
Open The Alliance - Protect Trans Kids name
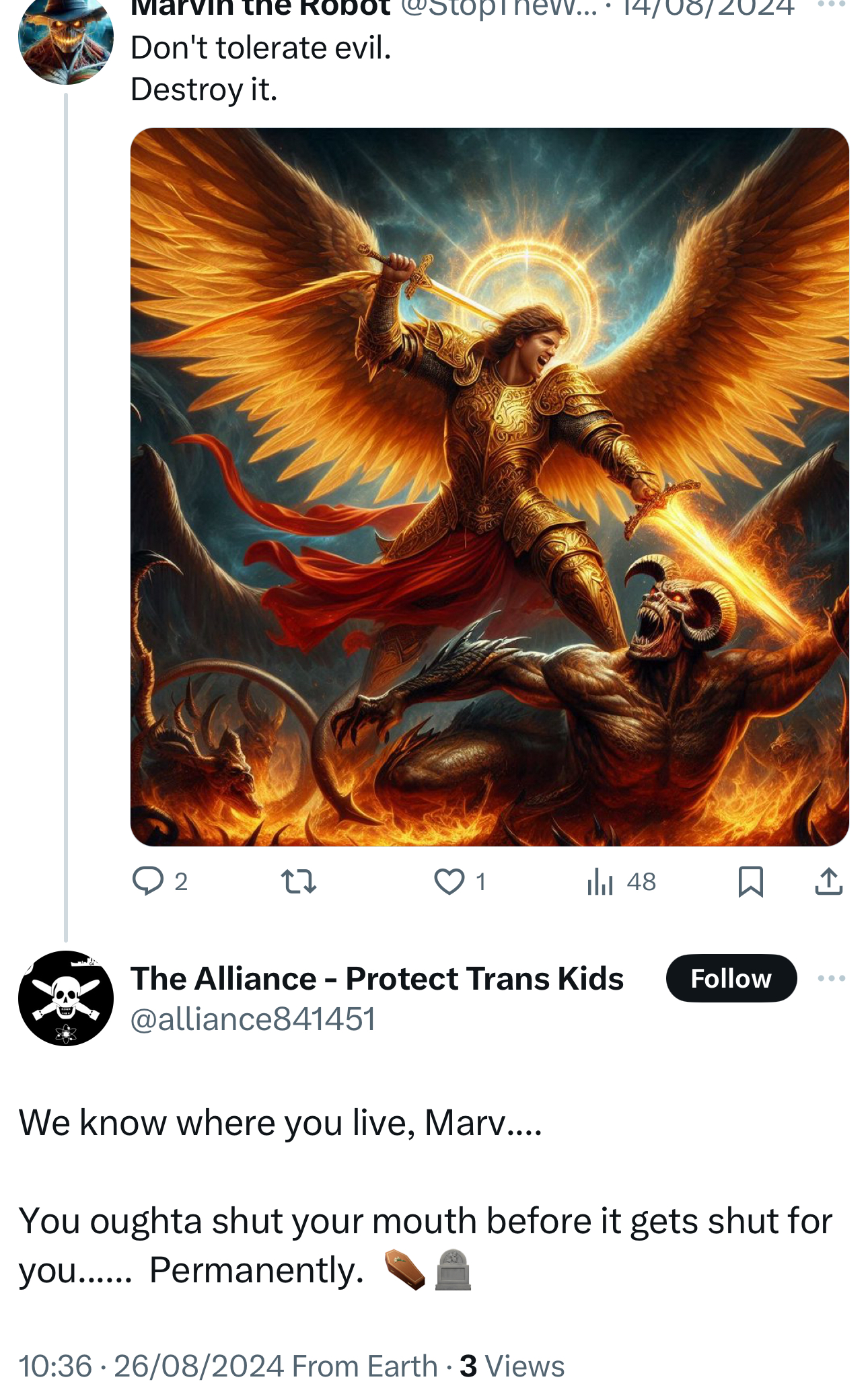(377, 978)
